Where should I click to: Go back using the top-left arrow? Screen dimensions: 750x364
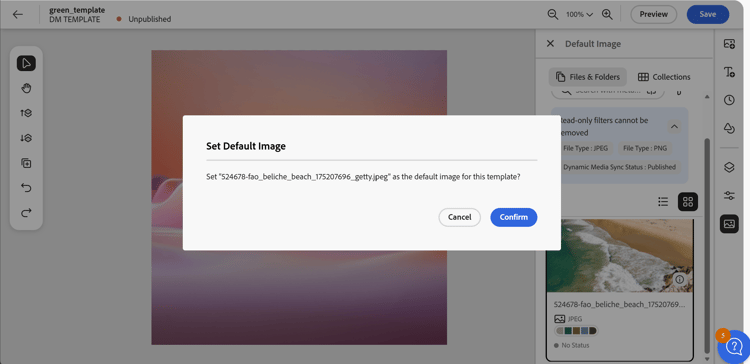tap(18, 14)
